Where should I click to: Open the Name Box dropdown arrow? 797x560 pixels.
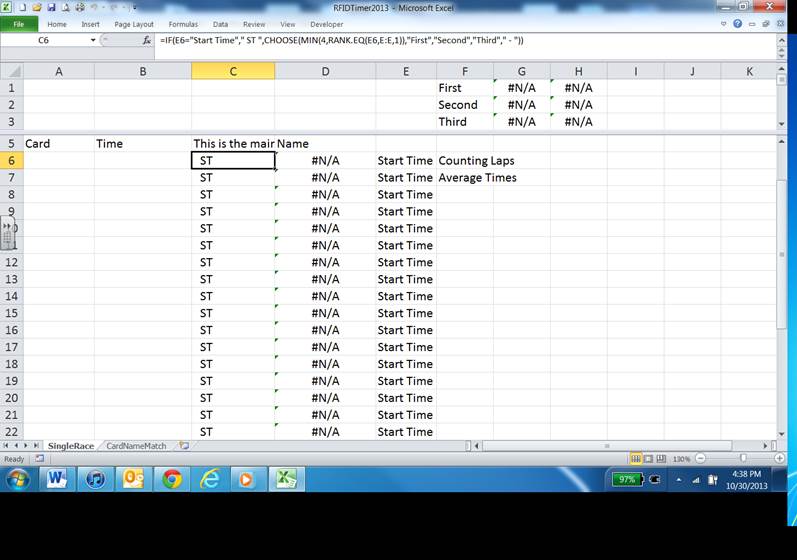(93, 40)
